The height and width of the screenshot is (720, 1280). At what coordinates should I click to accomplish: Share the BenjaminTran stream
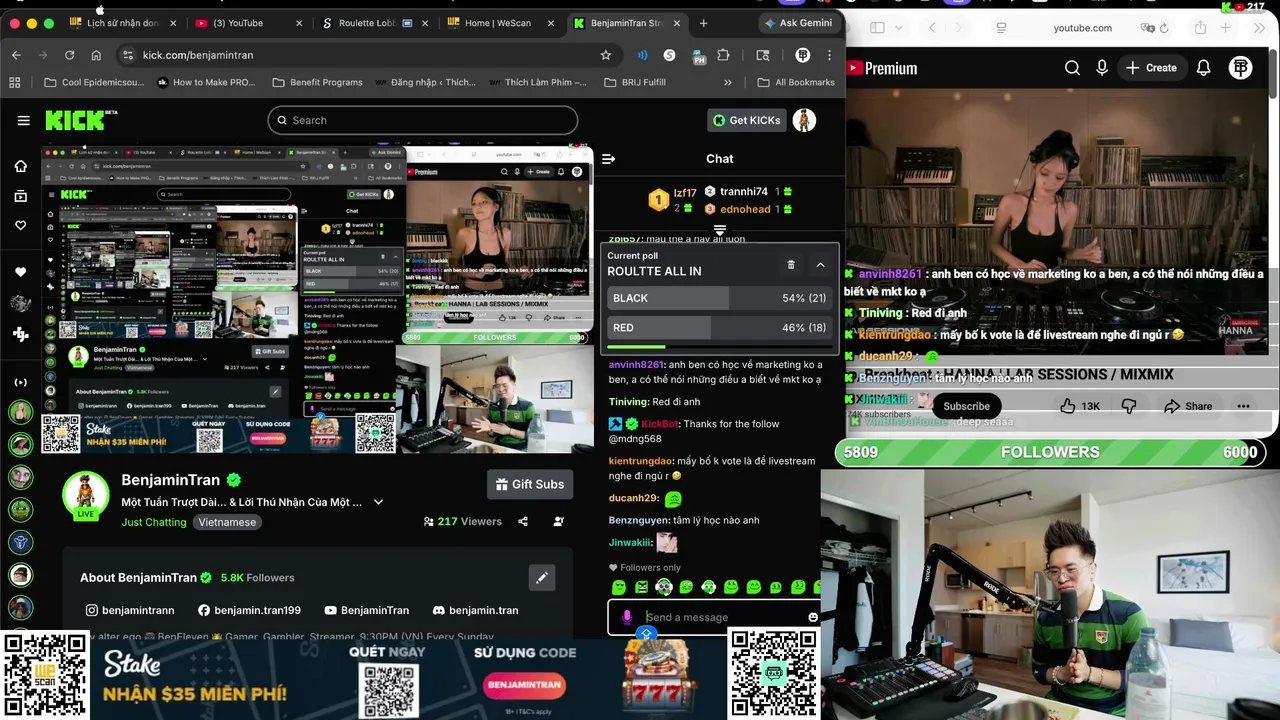click(523, 521)
